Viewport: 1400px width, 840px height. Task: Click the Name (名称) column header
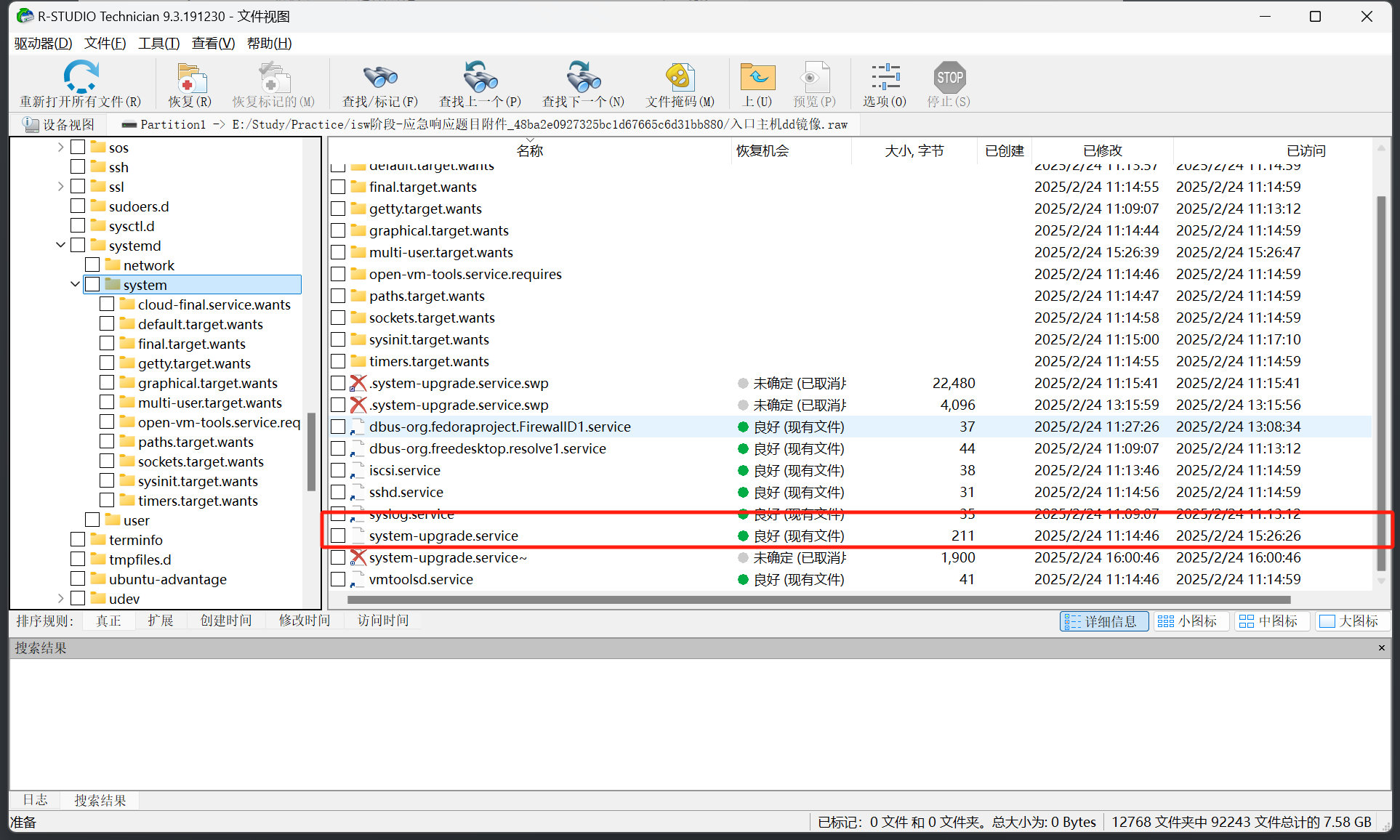pyautogui.click(x=529, y=150)
